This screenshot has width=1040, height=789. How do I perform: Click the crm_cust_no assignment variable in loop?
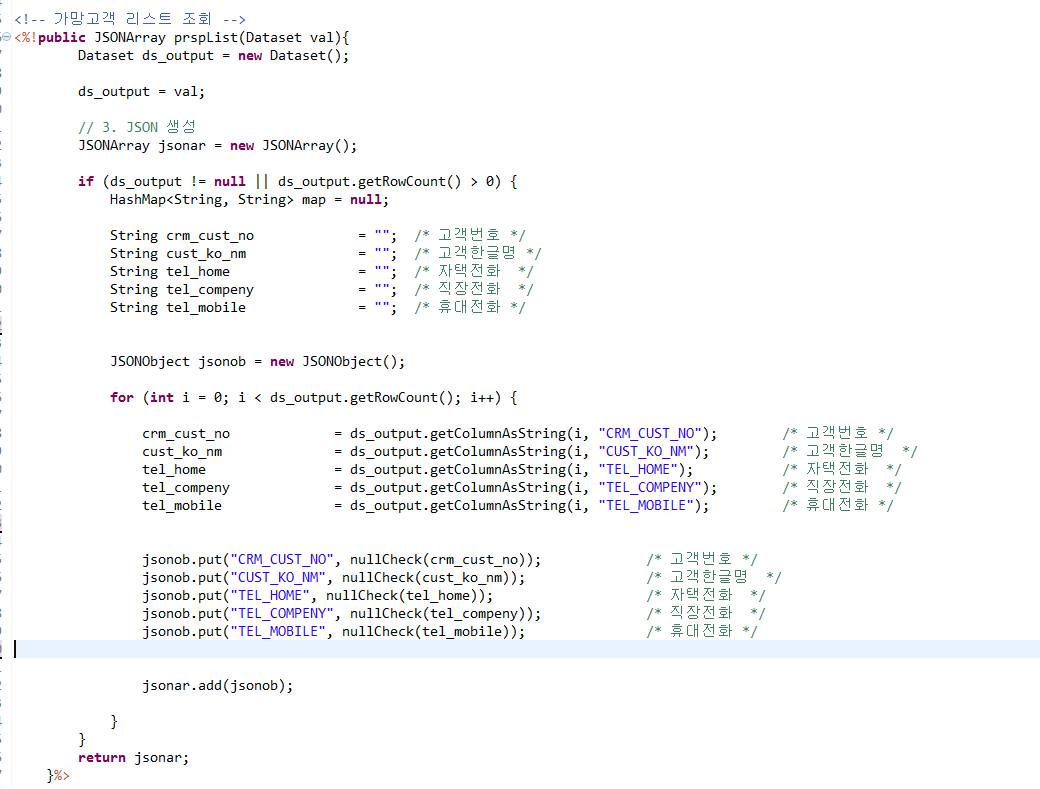click(186, 434)
